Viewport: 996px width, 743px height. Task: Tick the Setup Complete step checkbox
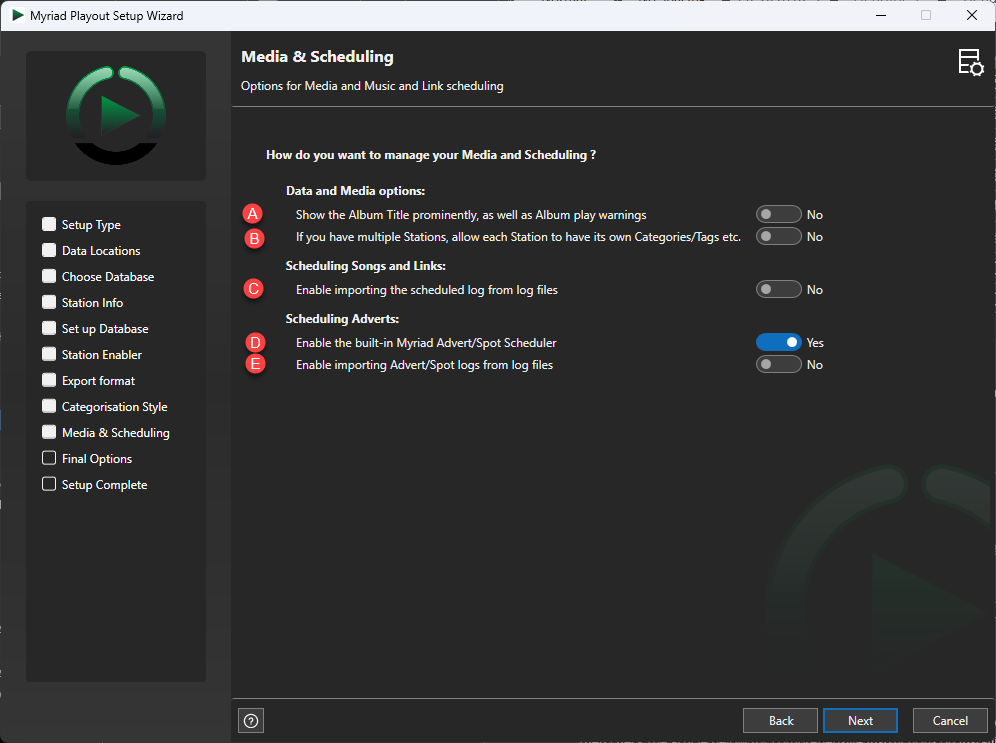pyautogui.click(x=49, y=485)
